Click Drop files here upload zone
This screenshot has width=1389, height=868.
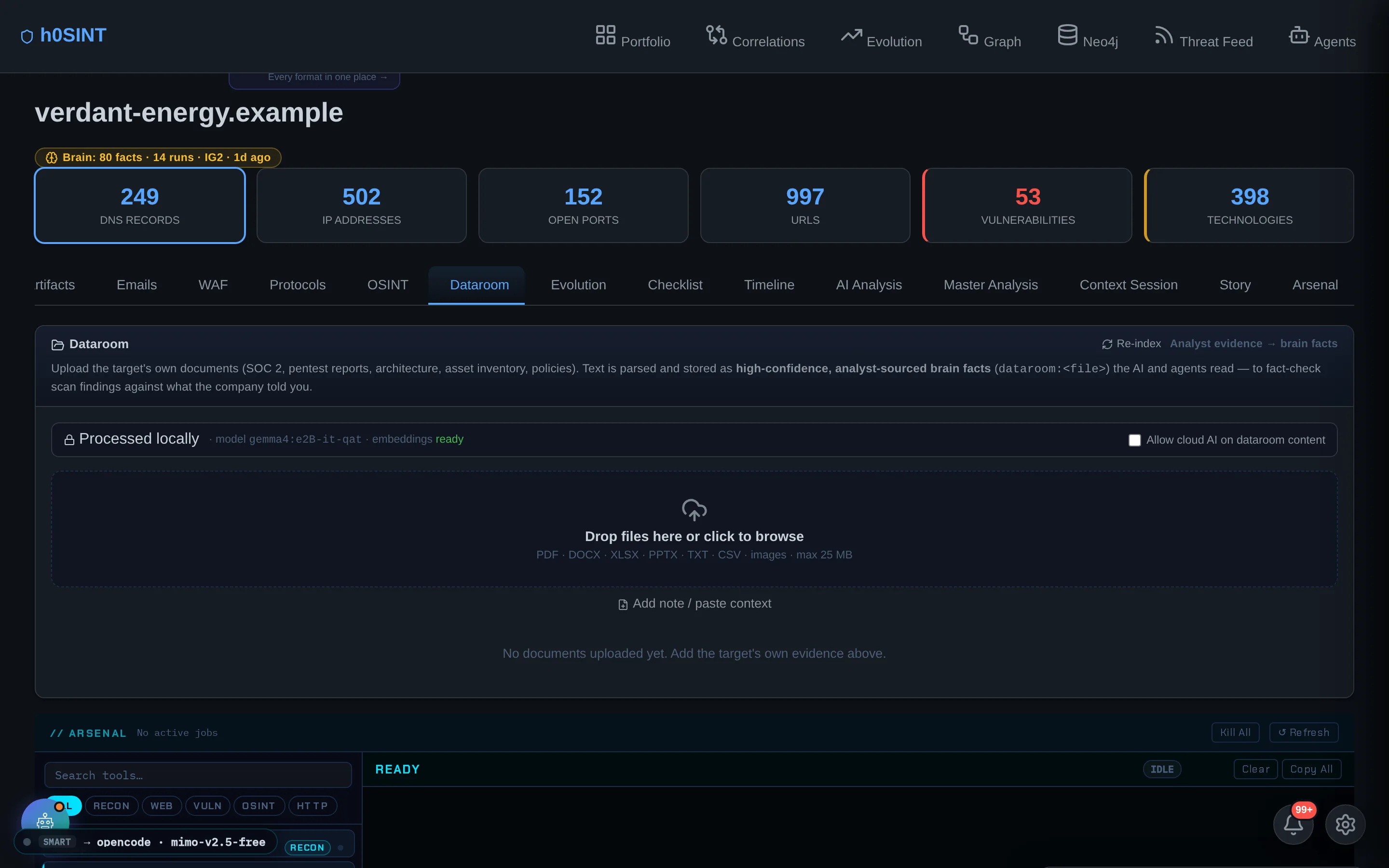694,529
